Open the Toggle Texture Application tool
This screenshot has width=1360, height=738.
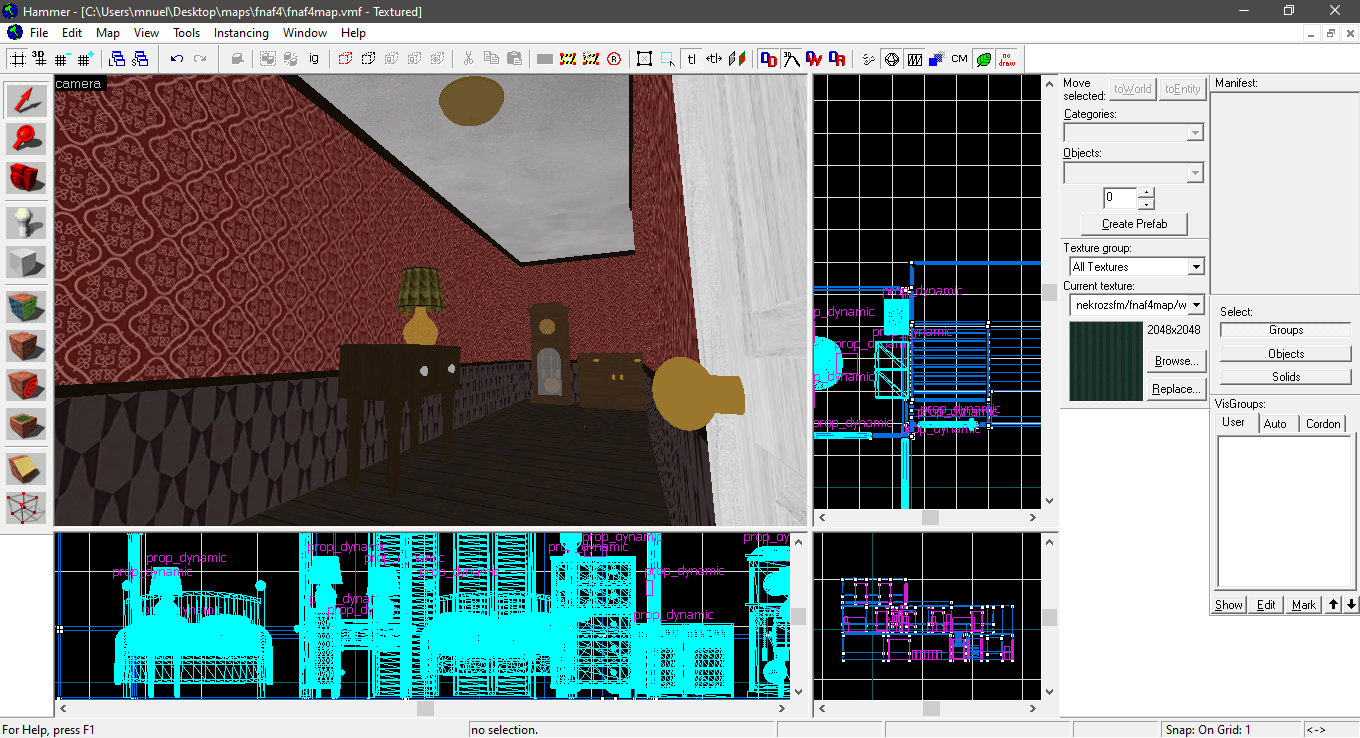27,307
